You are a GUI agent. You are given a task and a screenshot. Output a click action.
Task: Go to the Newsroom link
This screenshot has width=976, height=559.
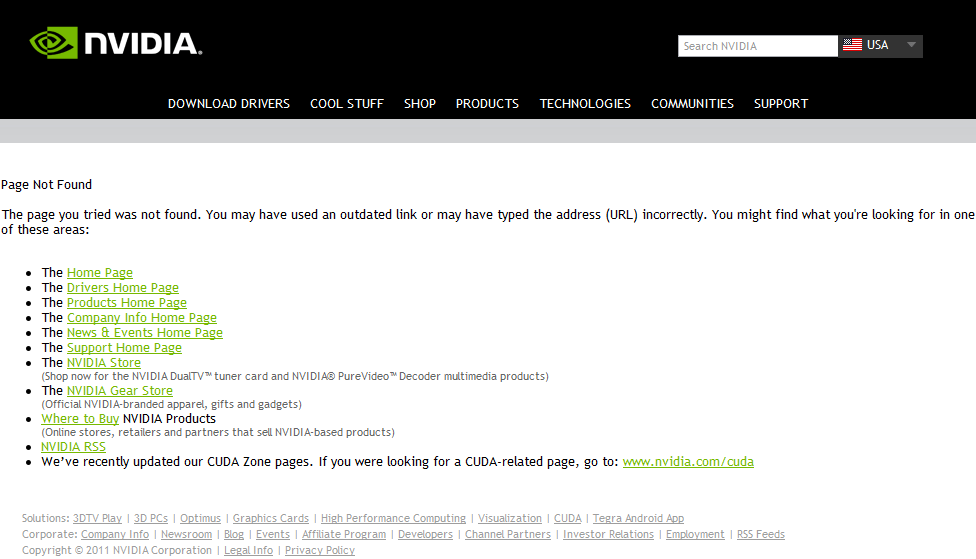coord(187,534)
